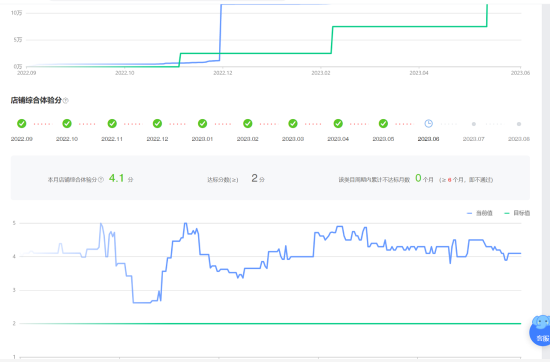Toggle the green 目标值 series in chart legend

tap(517, 213)
